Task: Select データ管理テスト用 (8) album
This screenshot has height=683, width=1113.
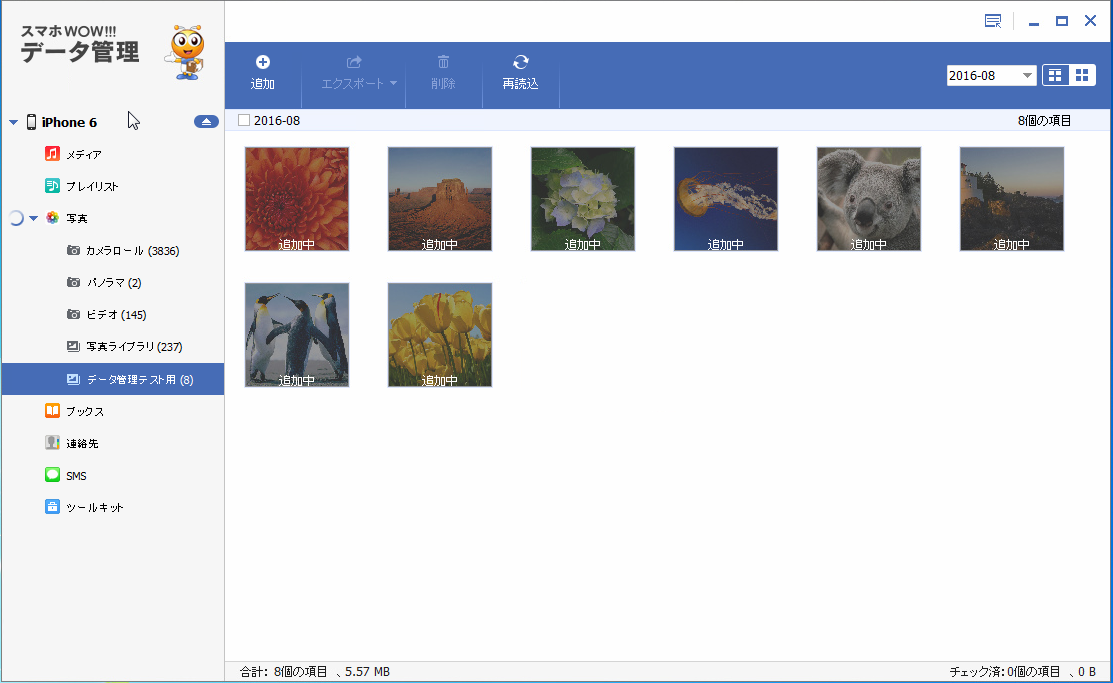Action: coord(114,379)
